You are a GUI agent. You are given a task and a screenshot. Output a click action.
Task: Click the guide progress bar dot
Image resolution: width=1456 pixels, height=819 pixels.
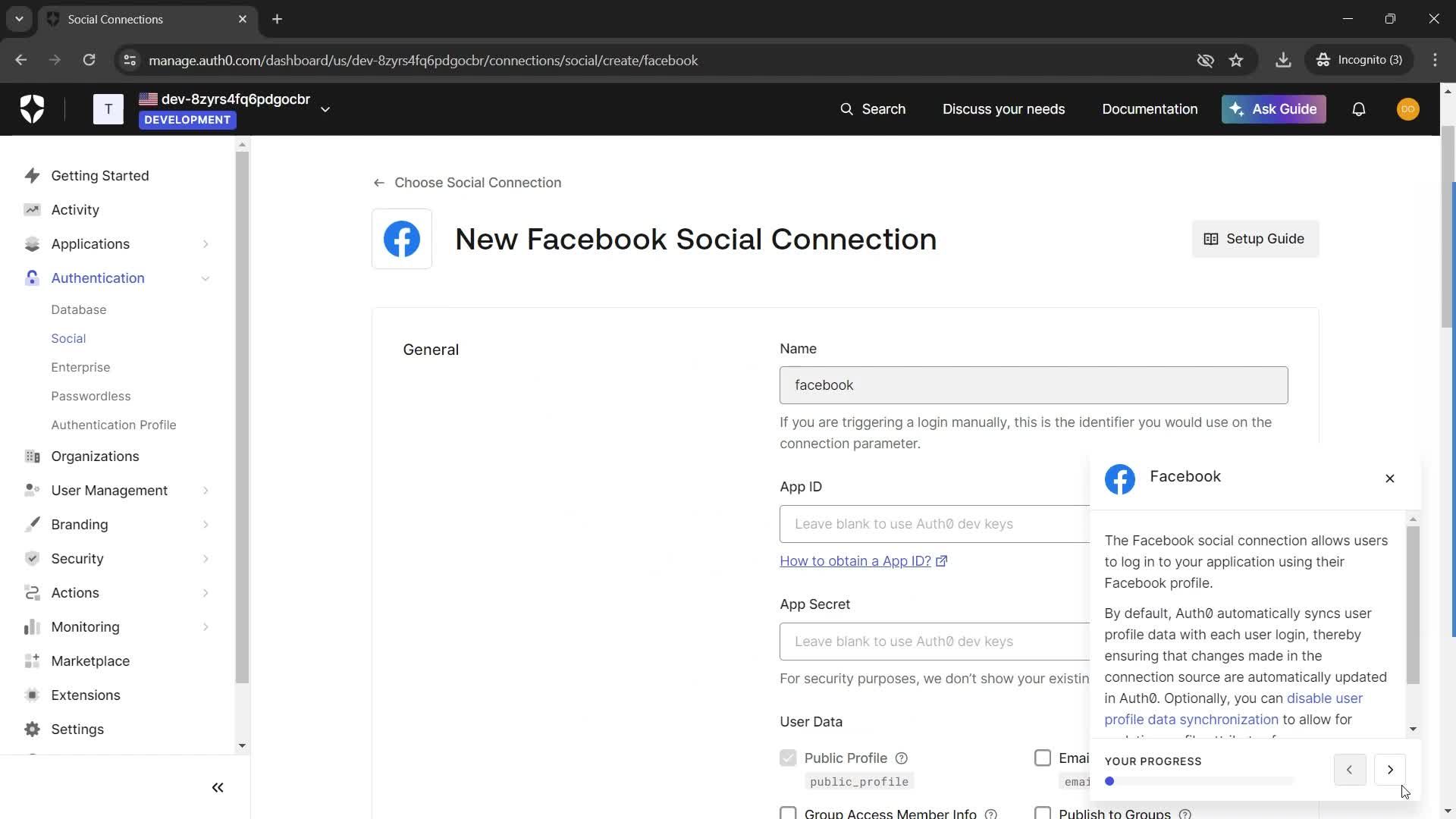coord(1109,782)
